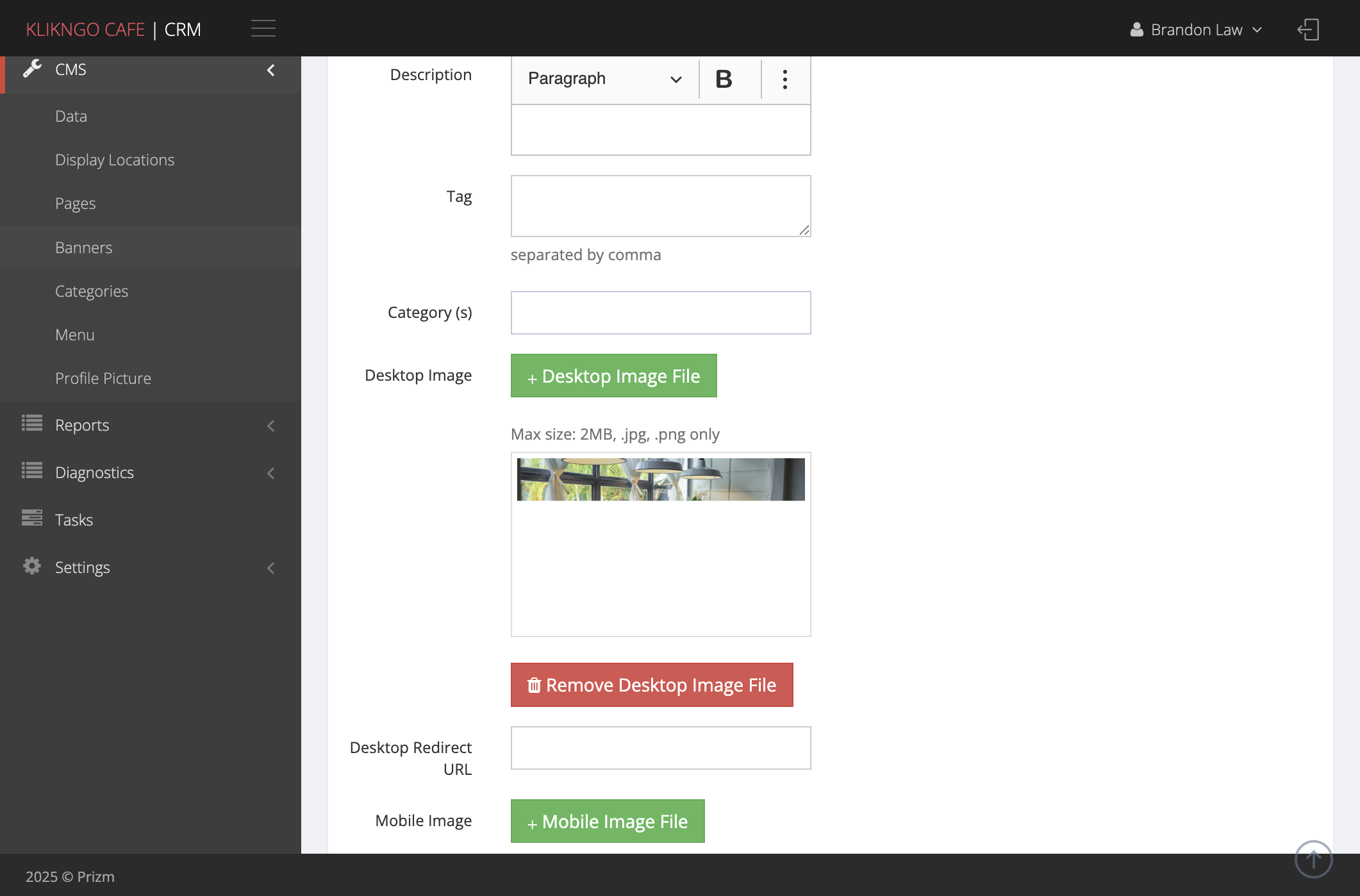Click the CMS wrench icon
The width and height of the screenshot is (1360, 896).
(32, 69)
